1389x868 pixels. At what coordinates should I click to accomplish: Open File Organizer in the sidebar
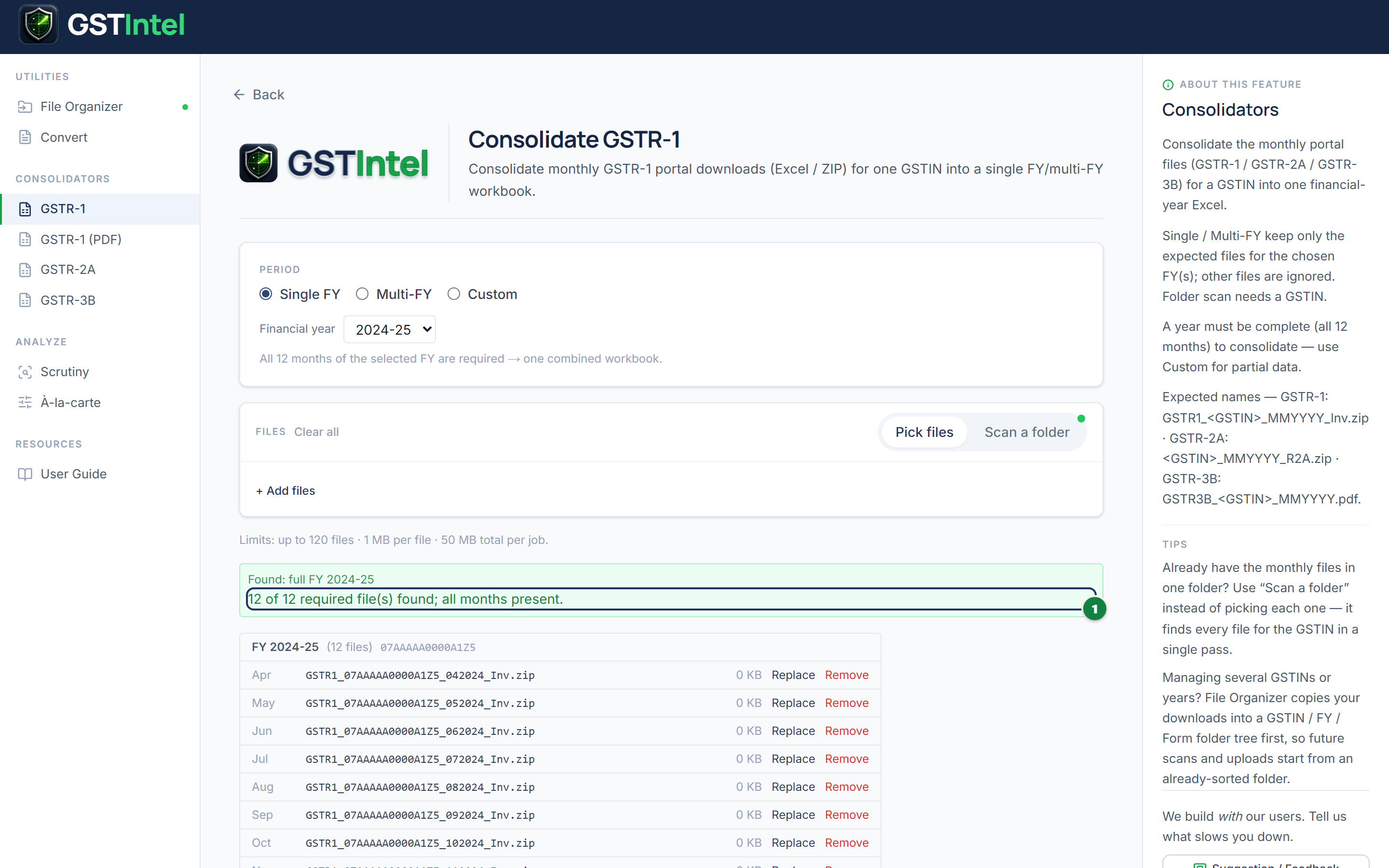[100, 107]
